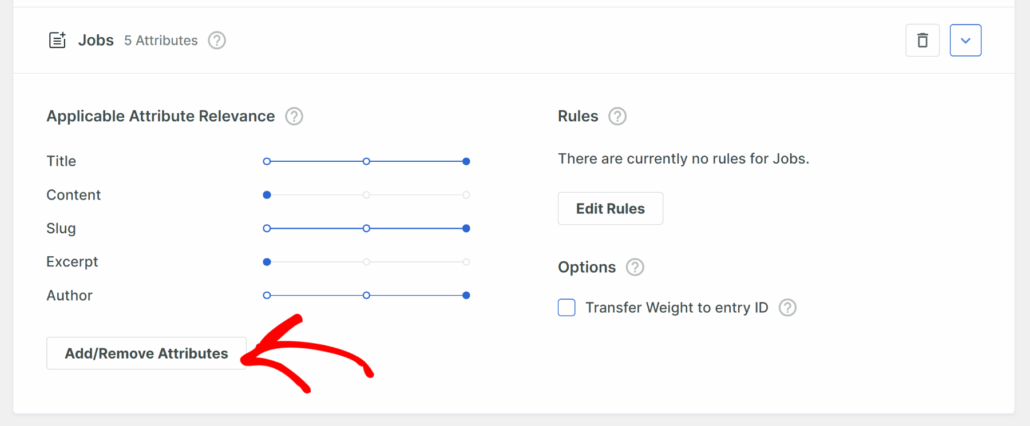Set Title relevance slider to lowest point
Screen dimensions: 1030x426
click(x=267, y=161)
